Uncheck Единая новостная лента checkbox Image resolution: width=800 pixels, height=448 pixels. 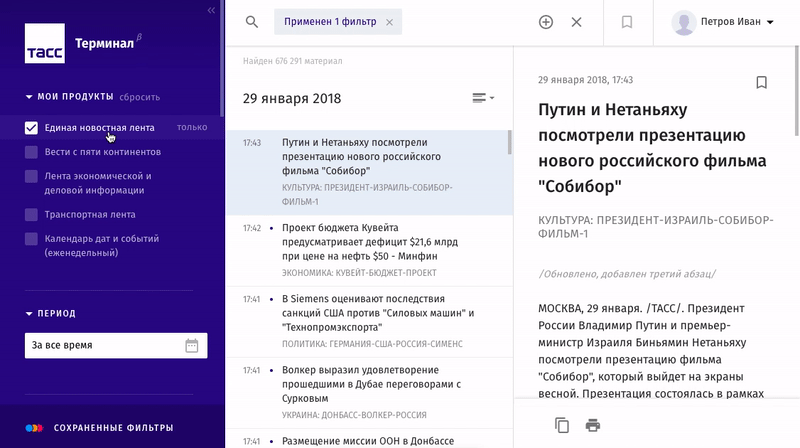[31, 128]
